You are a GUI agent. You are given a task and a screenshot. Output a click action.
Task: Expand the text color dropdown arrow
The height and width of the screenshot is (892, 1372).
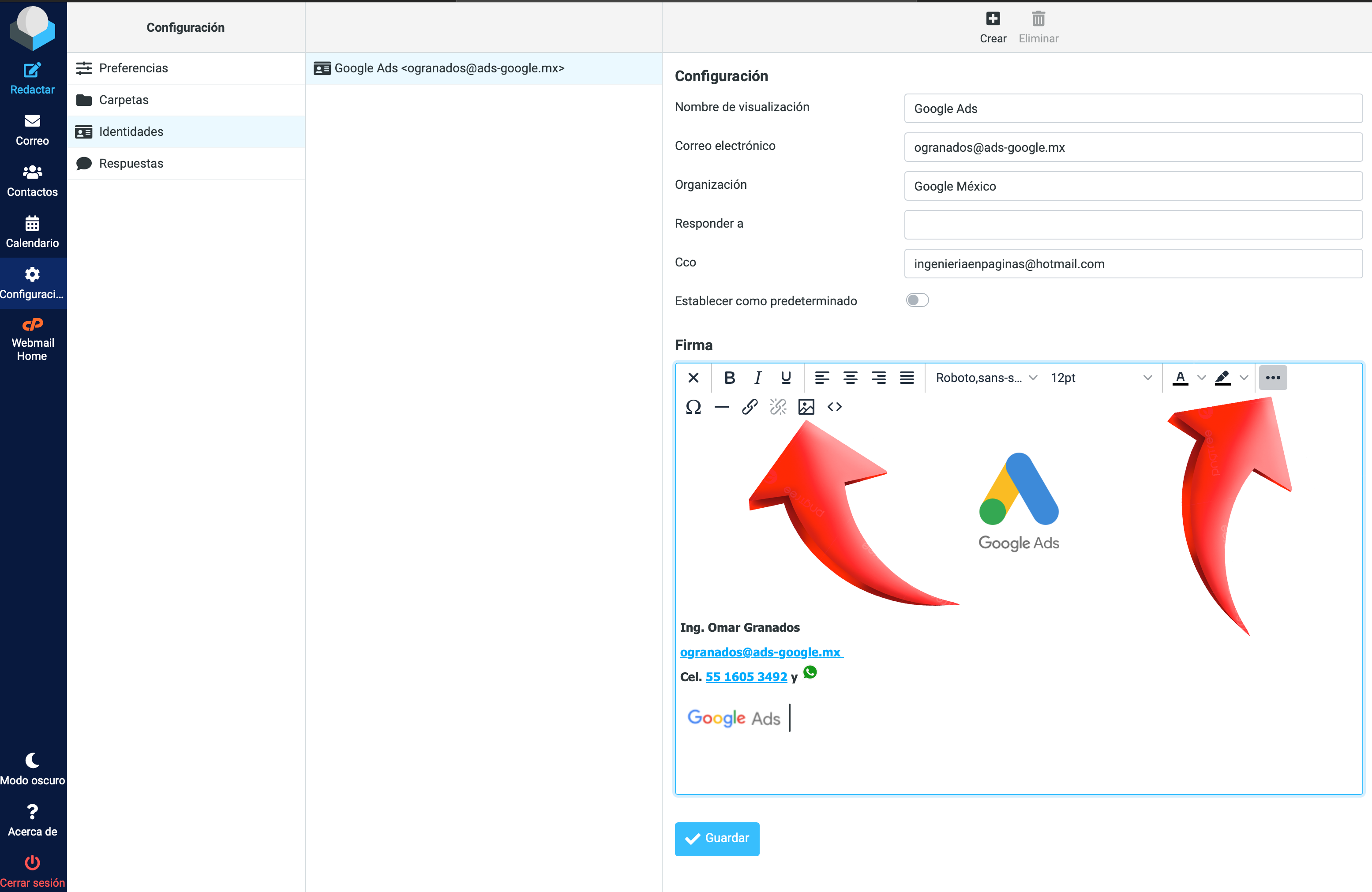[x=1201, y=378]
